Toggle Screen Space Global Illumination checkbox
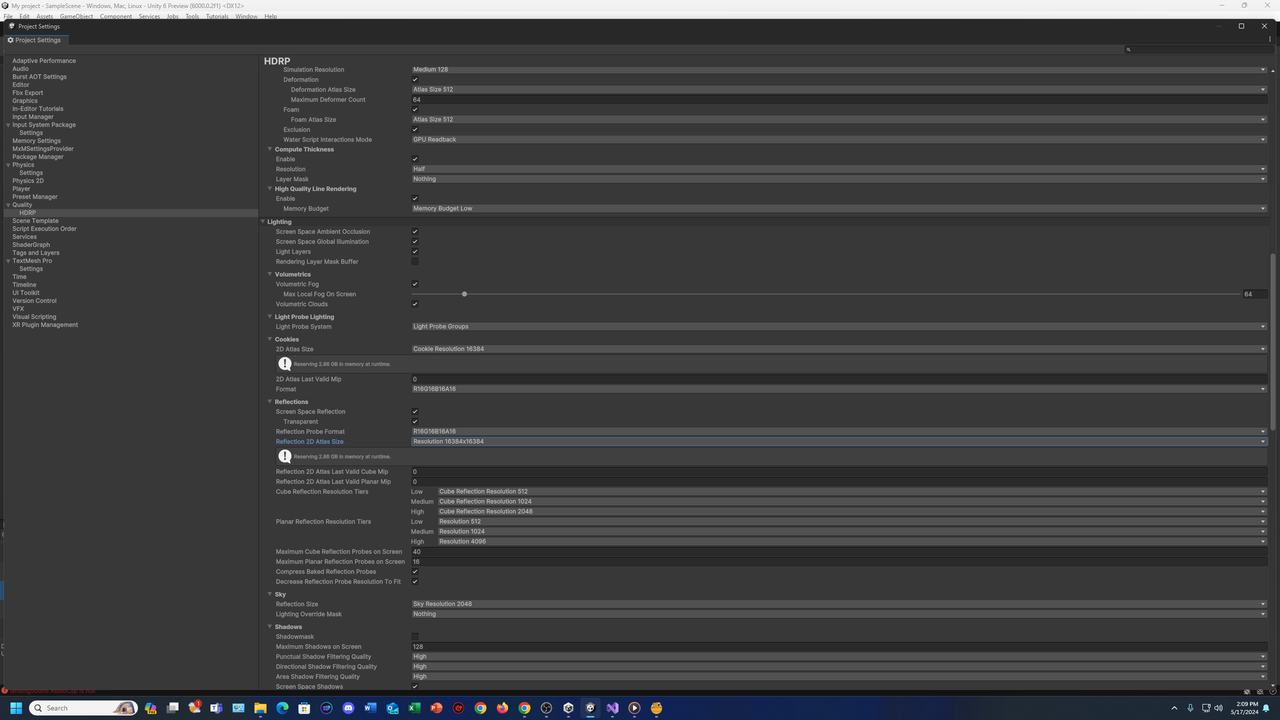This screenshot has width=1280, height=720. tap(415, 242)
